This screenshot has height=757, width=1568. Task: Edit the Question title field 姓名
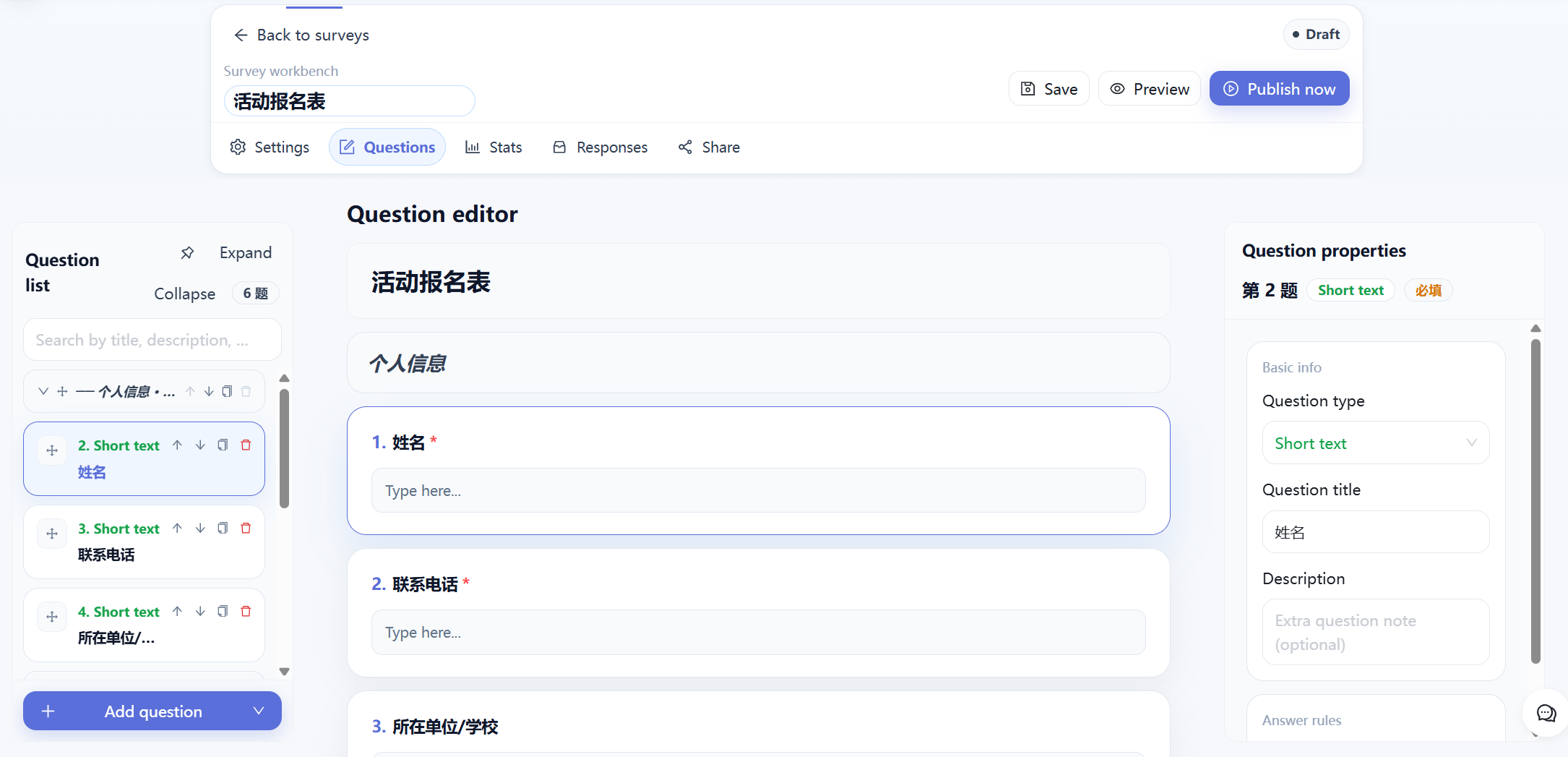[1375, 532]
